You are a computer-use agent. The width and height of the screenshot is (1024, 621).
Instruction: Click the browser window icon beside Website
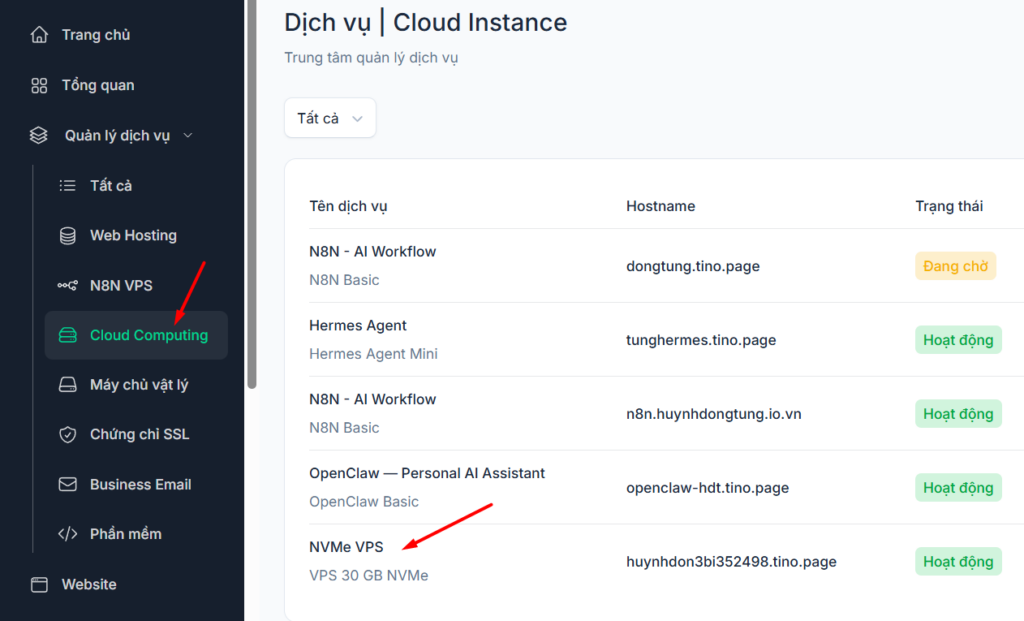tap(39, 584)
